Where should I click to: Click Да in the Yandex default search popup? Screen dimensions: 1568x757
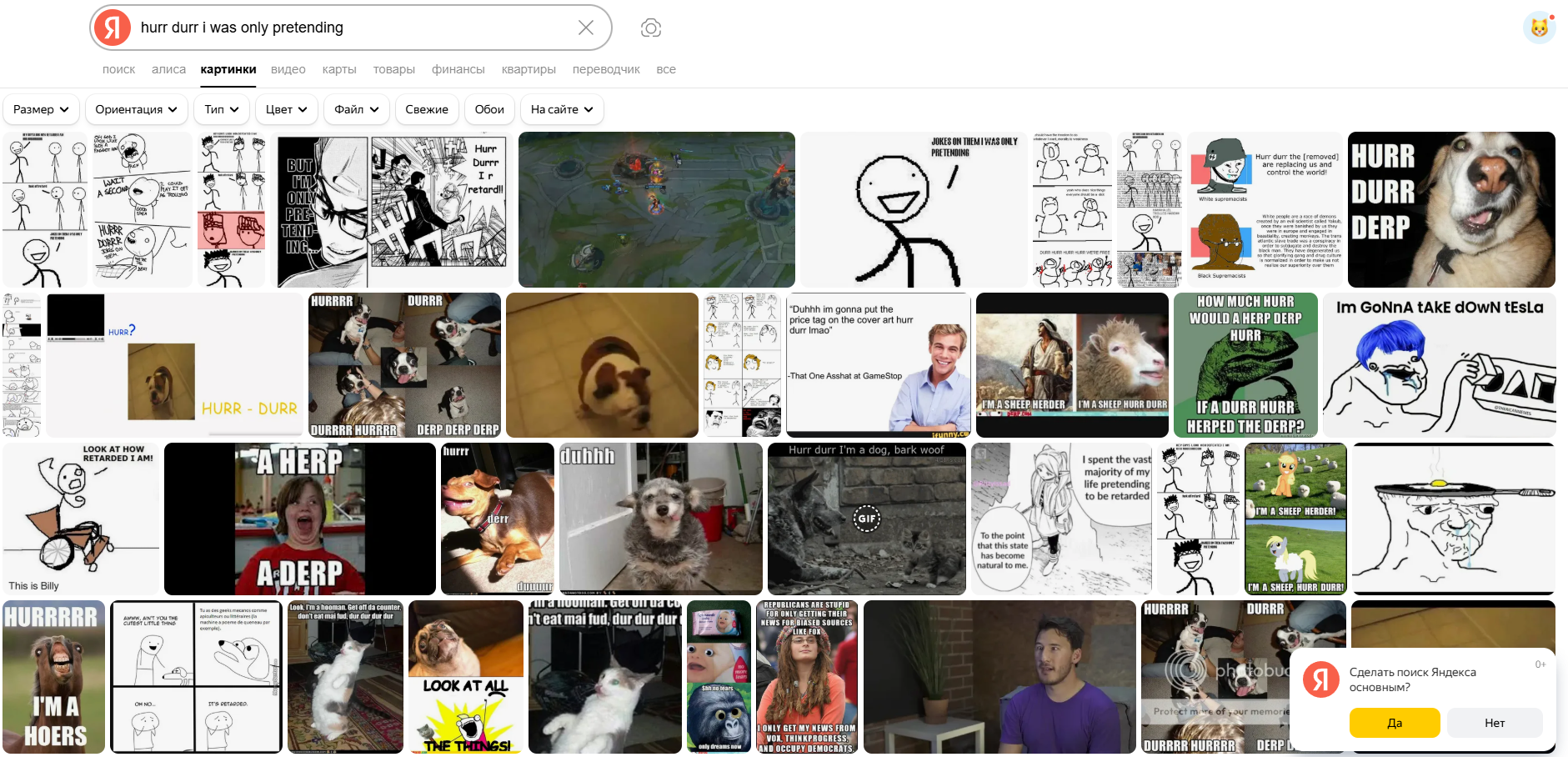(x=1395, y=723)
